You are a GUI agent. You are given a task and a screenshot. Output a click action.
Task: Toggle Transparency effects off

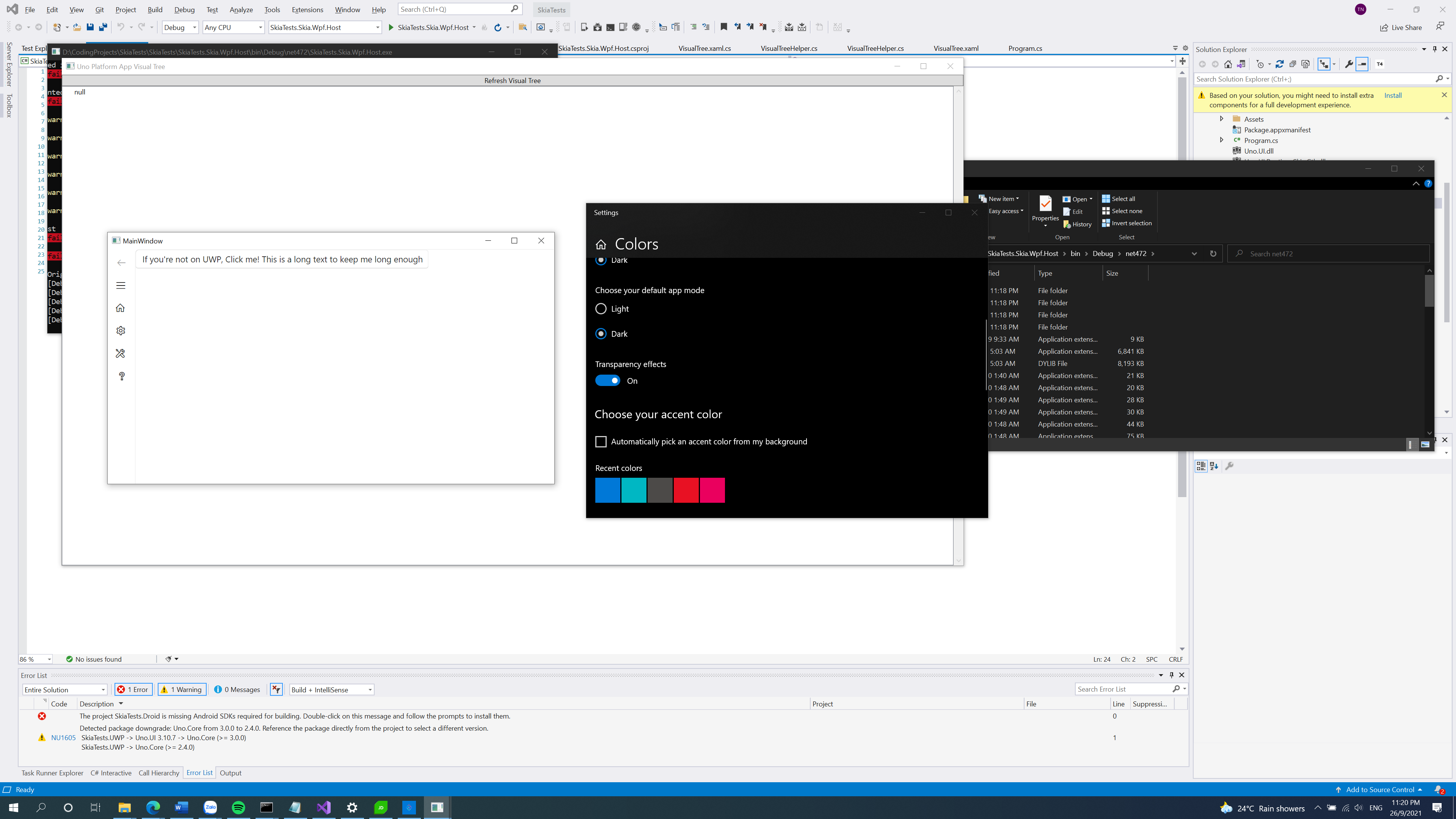coord(607,380)
